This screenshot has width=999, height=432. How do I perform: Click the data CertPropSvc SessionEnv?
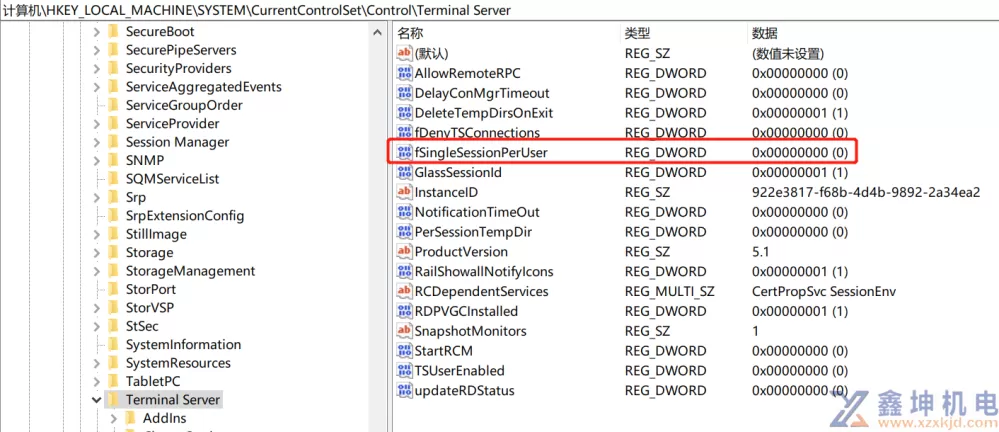824,291
